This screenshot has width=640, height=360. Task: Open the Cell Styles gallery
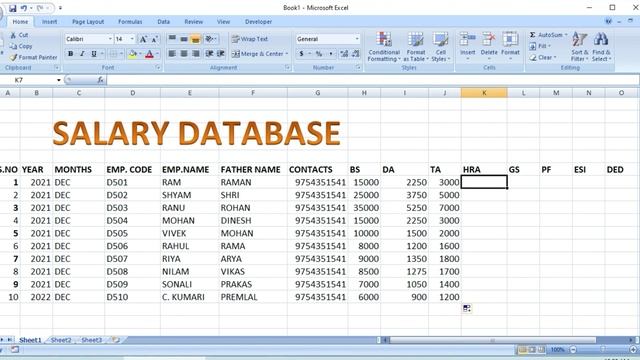(440, 47)
